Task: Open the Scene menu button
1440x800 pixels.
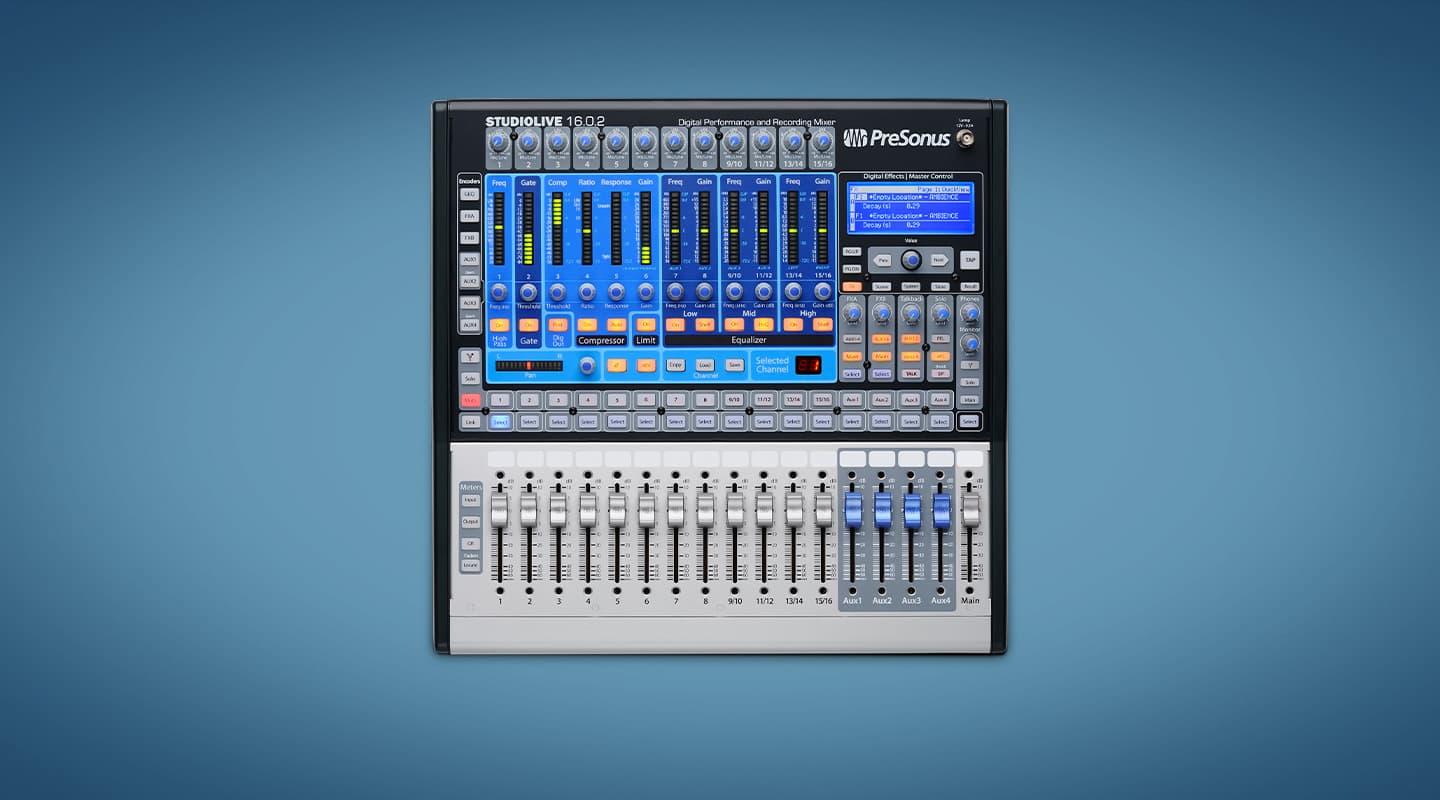Action: click(x=881, y=286)
